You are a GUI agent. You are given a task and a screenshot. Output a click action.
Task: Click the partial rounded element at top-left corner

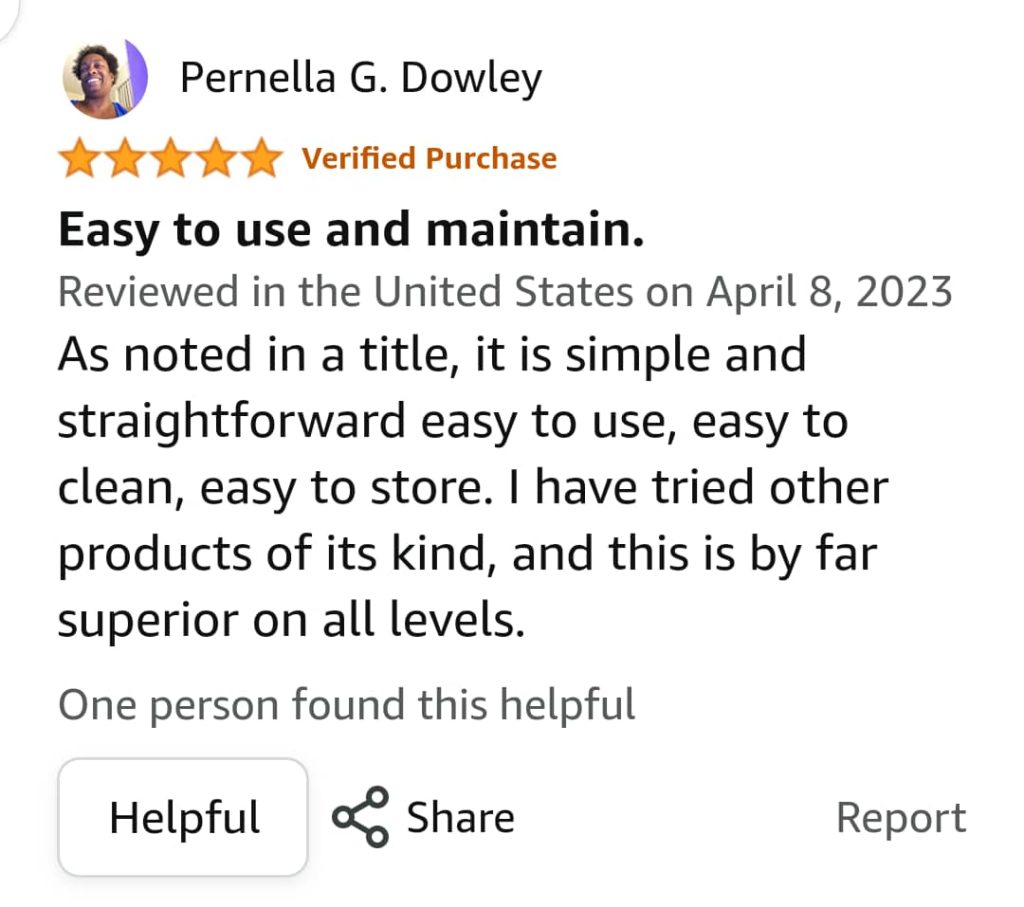click(8, 16)
